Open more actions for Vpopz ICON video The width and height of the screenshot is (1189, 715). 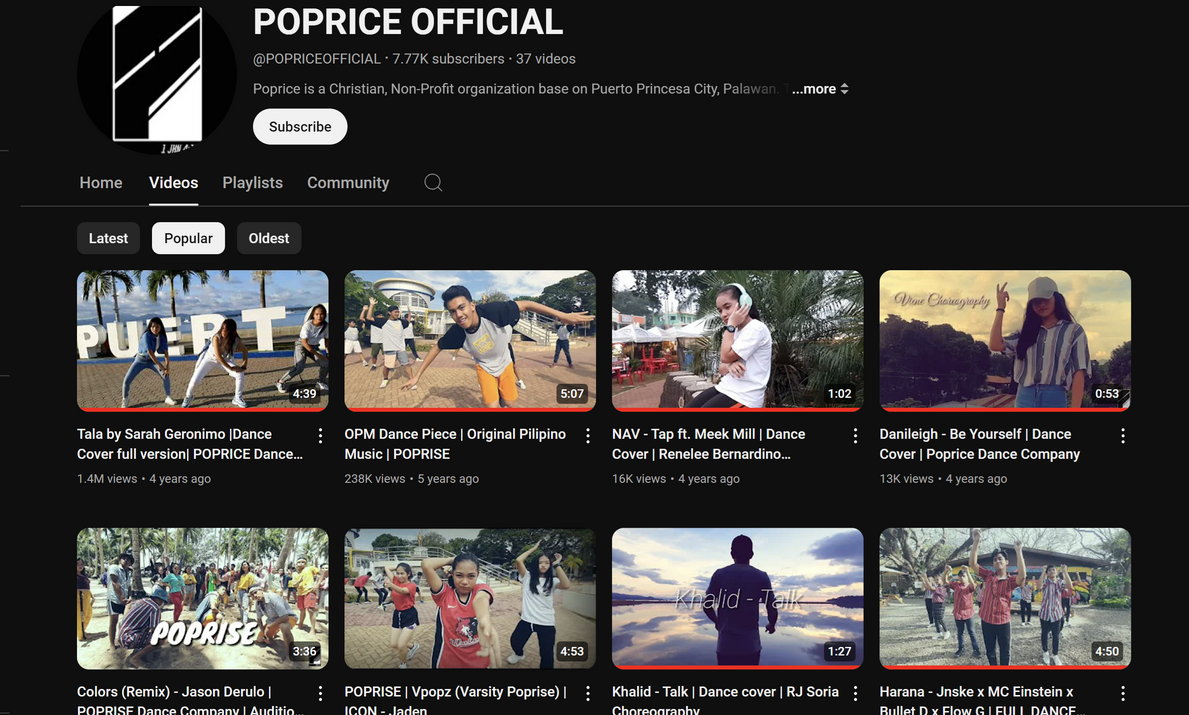coord(588,693)
